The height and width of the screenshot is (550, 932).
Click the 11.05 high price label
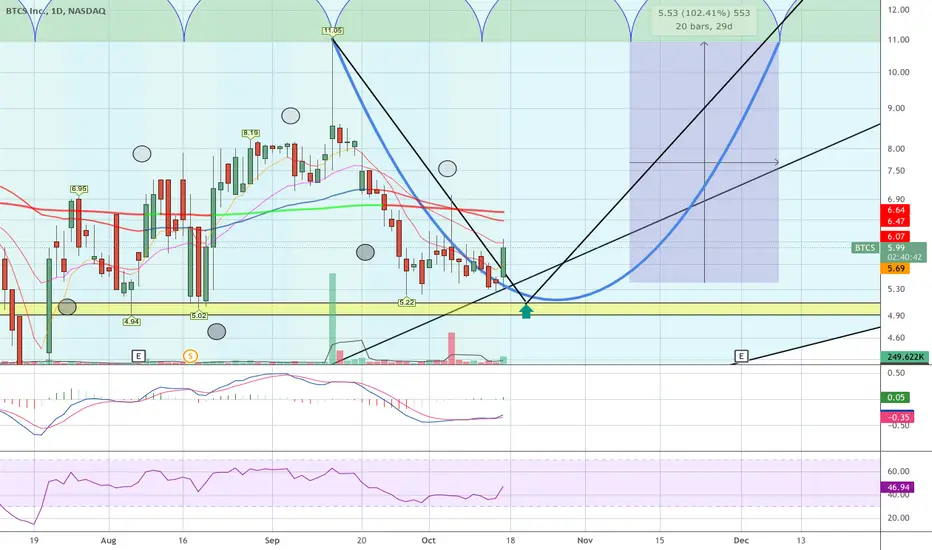(x=333, y=30)
